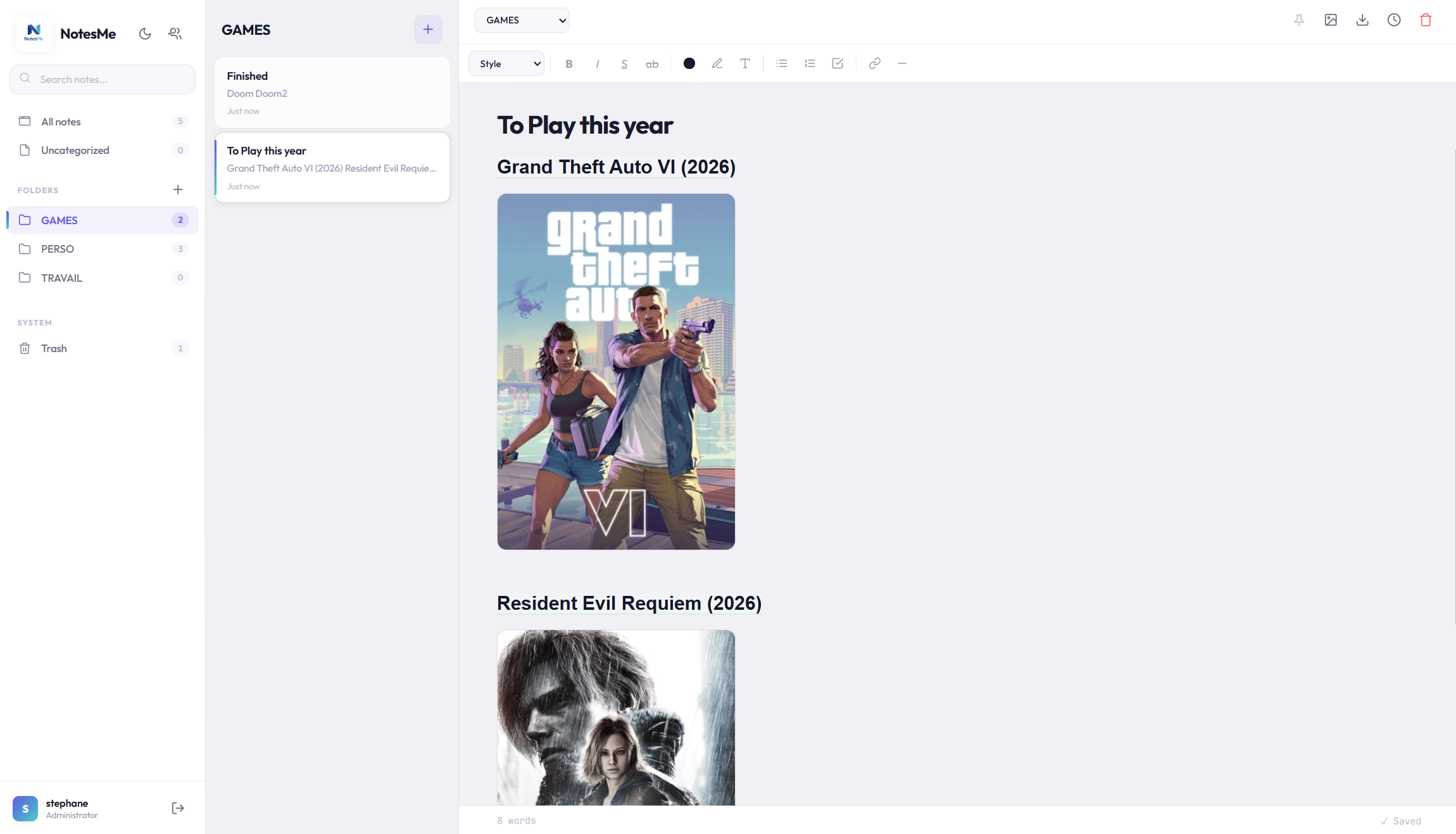Pin the current note
1456x834 pixels.
click(1299, 20)
